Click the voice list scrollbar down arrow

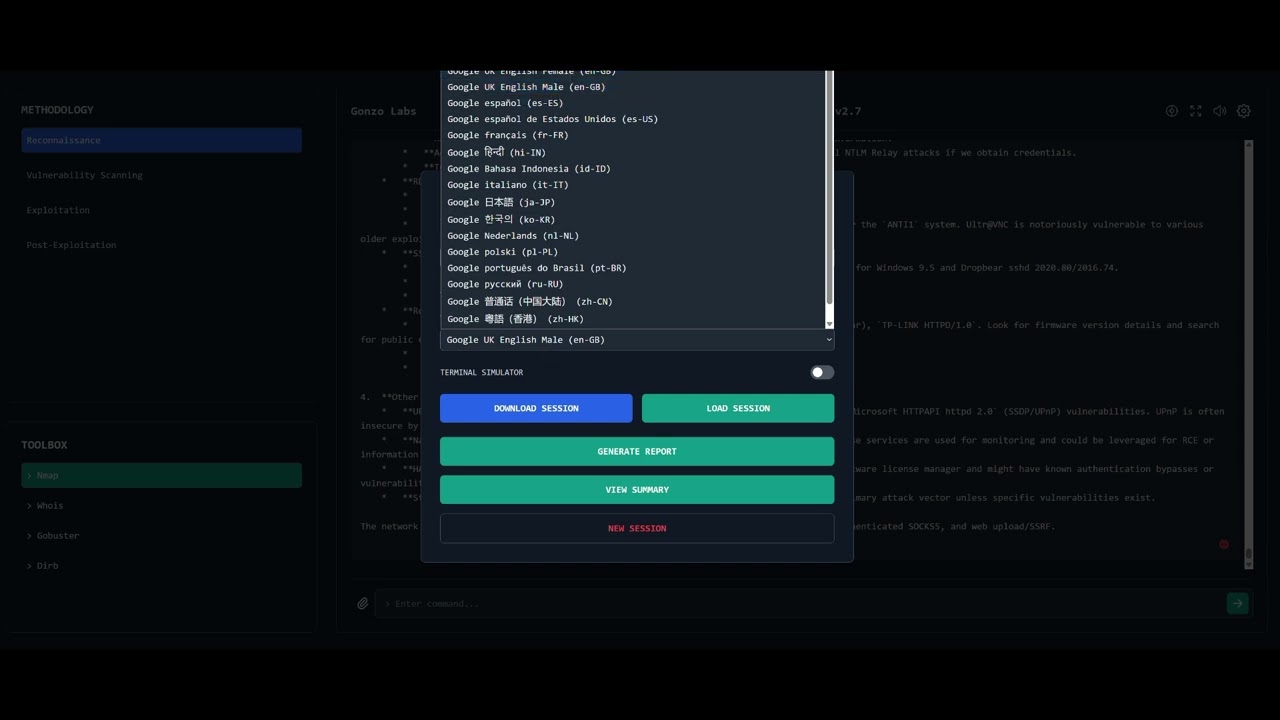(829, 323)
